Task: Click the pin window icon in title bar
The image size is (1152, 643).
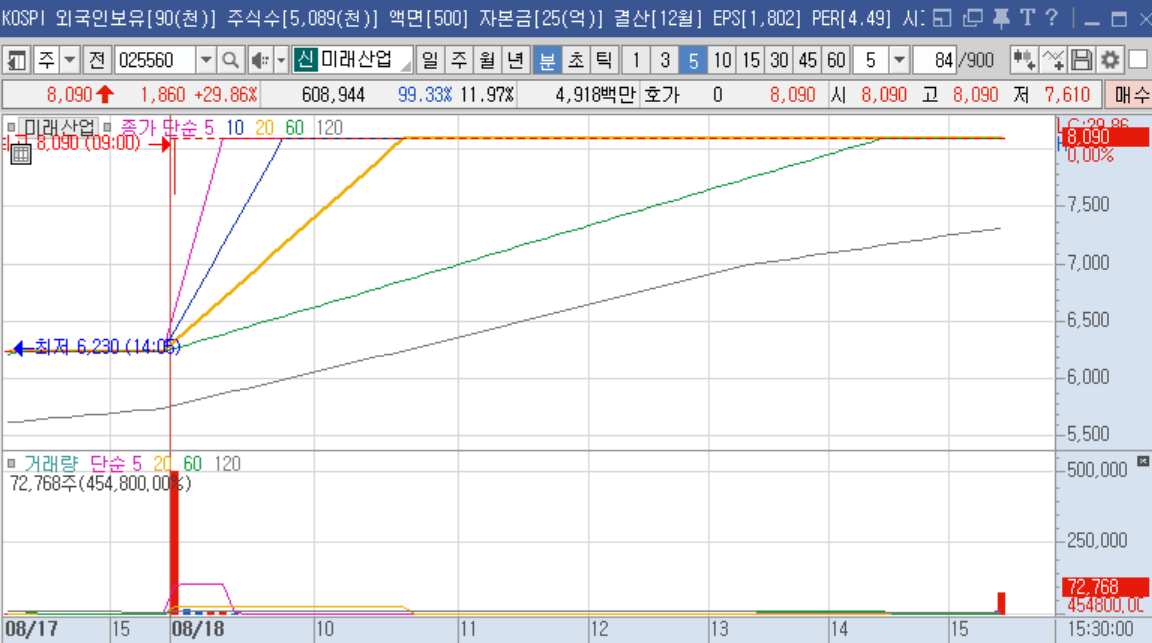Action: 1001,18
